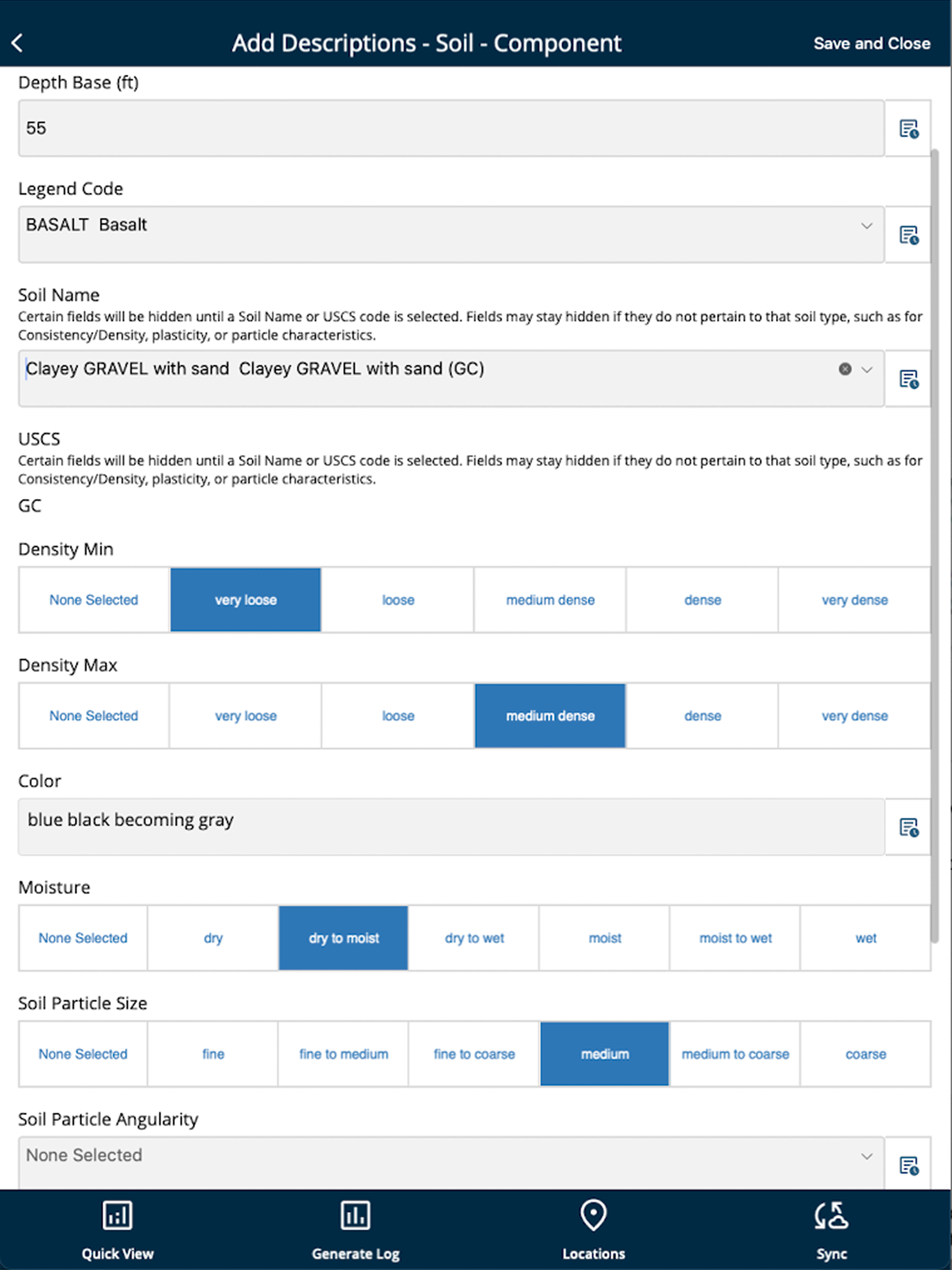Clear the Soil Name selection with the x icon
The height and width of the screenshot is (1270, 952).
point(845,369)
